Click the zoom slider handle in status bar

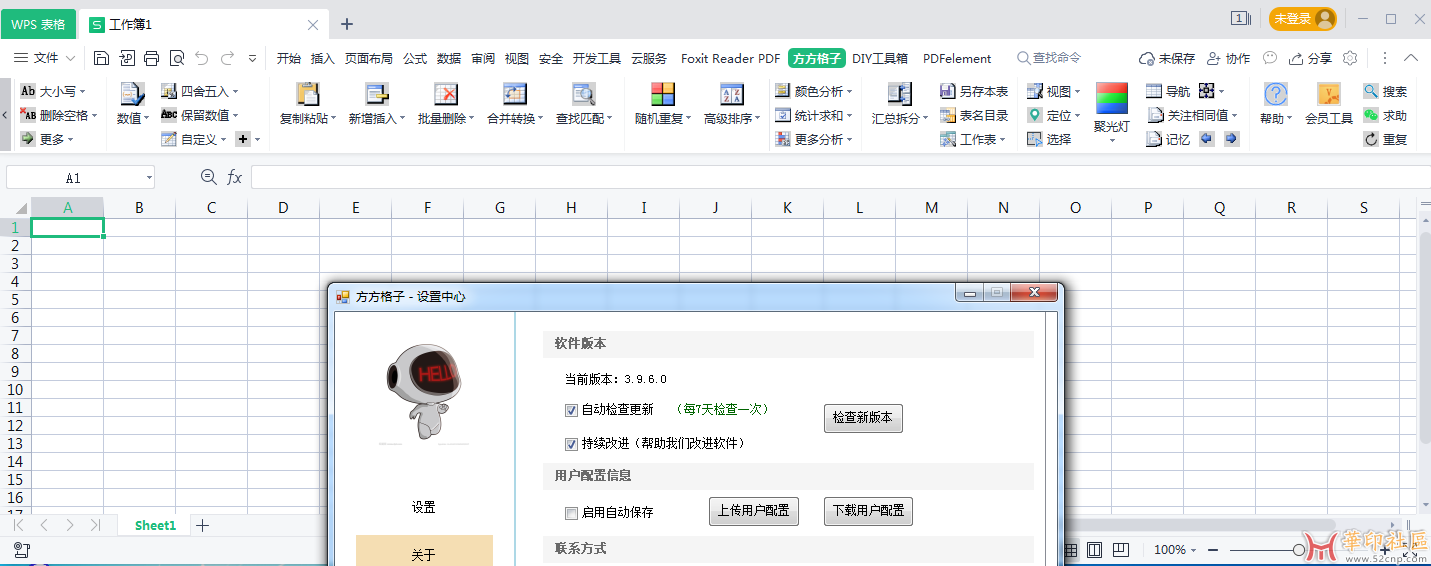(x=1299, y=550)
